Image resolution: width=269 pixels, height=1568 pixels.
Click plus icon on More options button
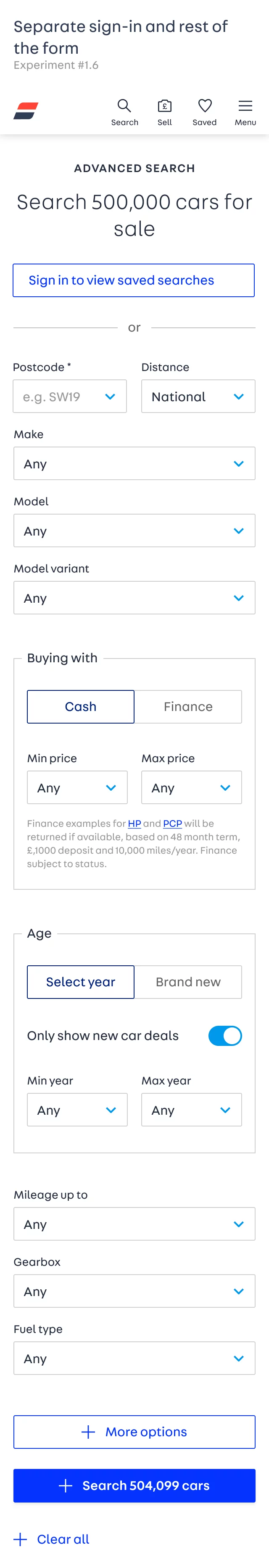pyautogui.click(x=88, y=1432)
